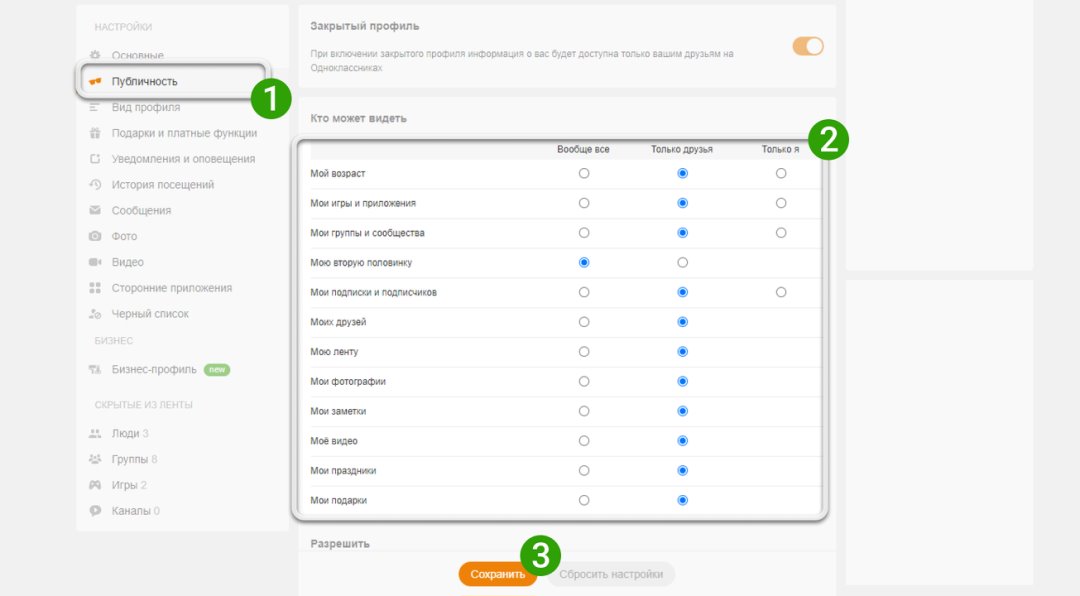The image size is (1080, 596).
Task: Set Мою вторую половинку to Только друзья
Action: coord(682,263)
